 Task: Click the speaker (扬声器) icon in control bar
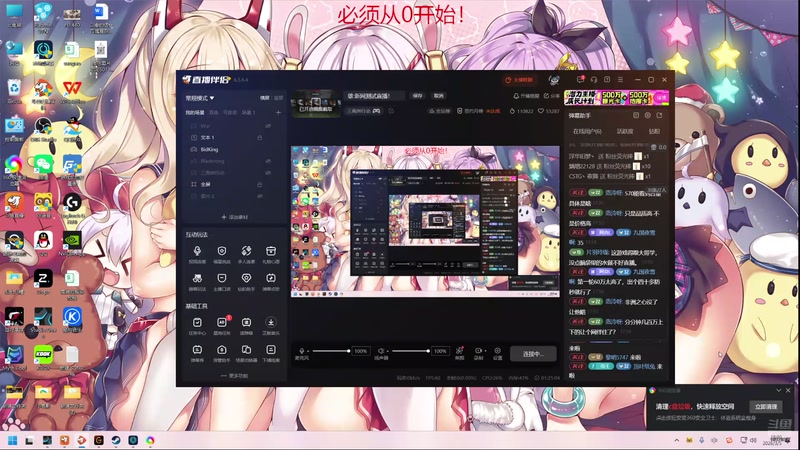381,351
